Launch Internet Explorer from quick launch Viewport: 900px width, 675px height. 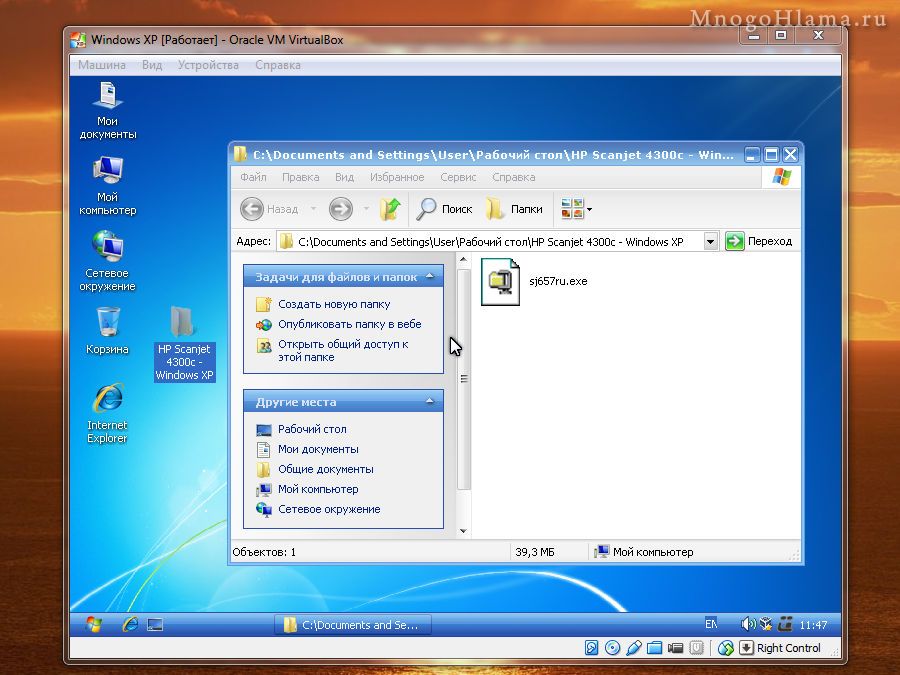[x=130, y=624]
